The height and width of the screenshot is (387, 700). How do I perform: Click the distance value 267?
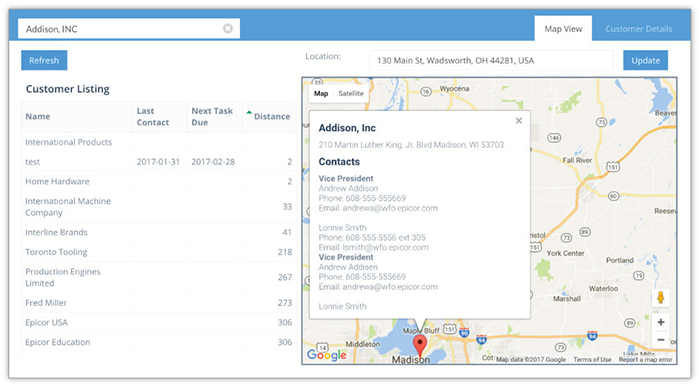285,277
